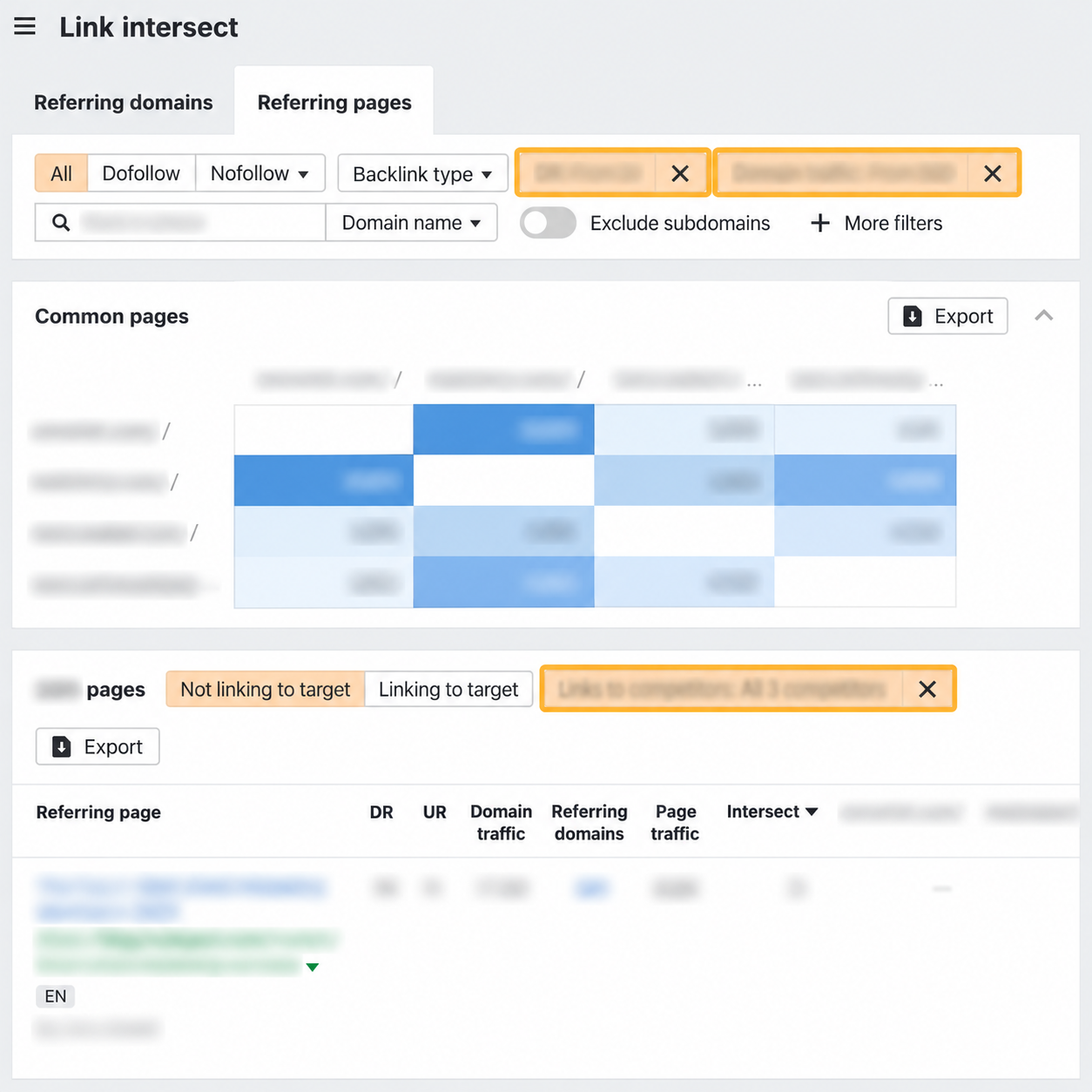
Task: Switch to Referring domains tab
Action: [124, 103]
